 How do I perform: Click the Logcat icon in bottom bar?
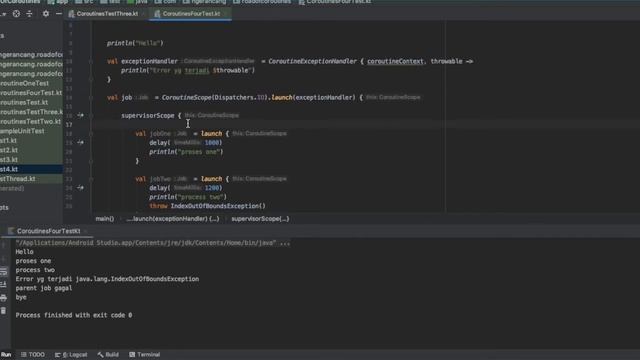tap(58, 355)
